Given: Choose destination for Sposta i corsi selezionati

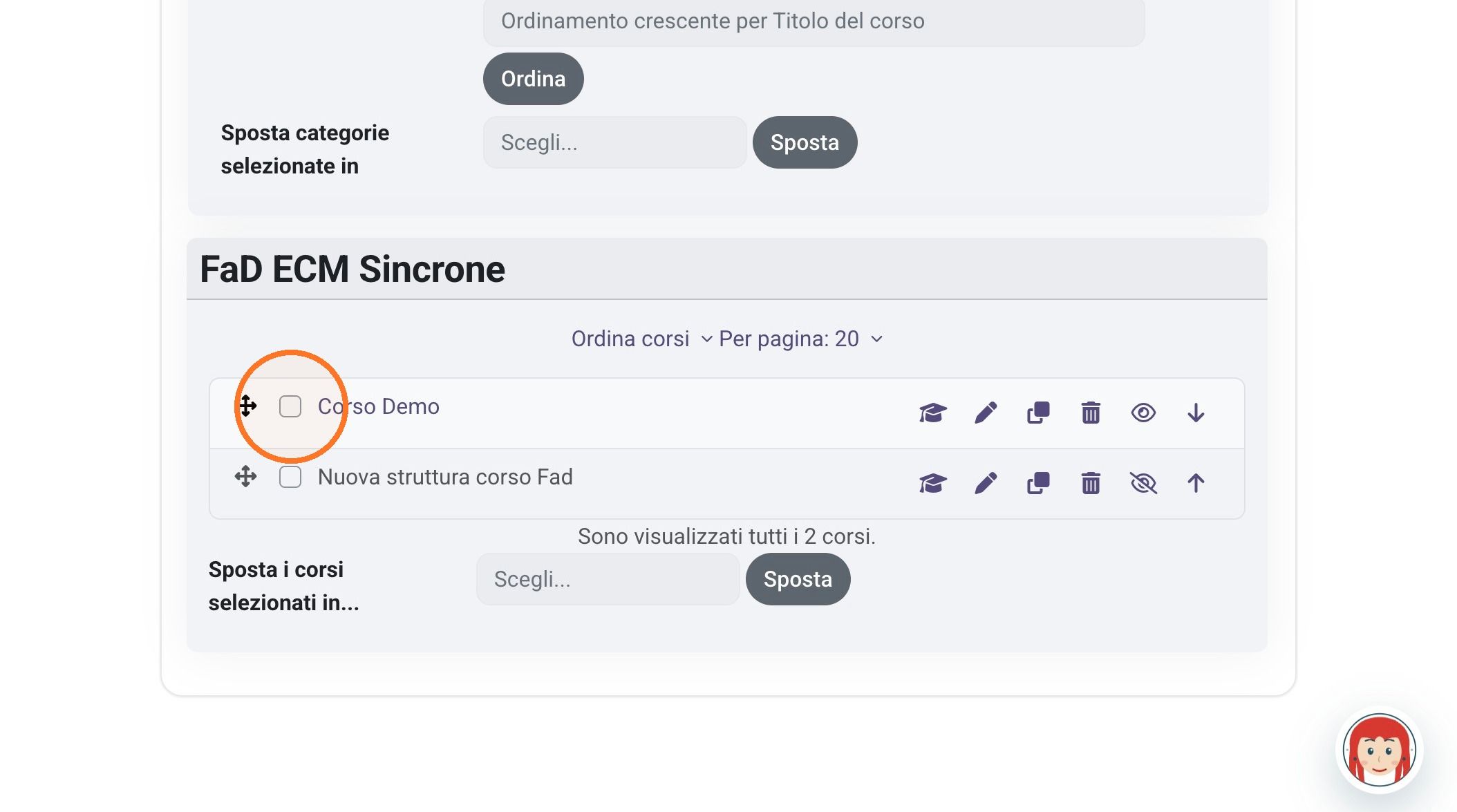Looking at the screenshot, I should point(608,579).
